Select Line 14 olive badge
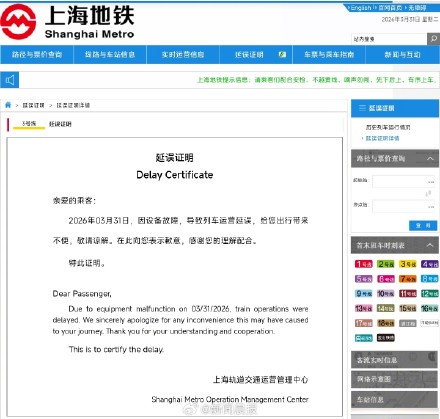Image resolution: width=440 pixels, height=419 pixels. point(386,308)
